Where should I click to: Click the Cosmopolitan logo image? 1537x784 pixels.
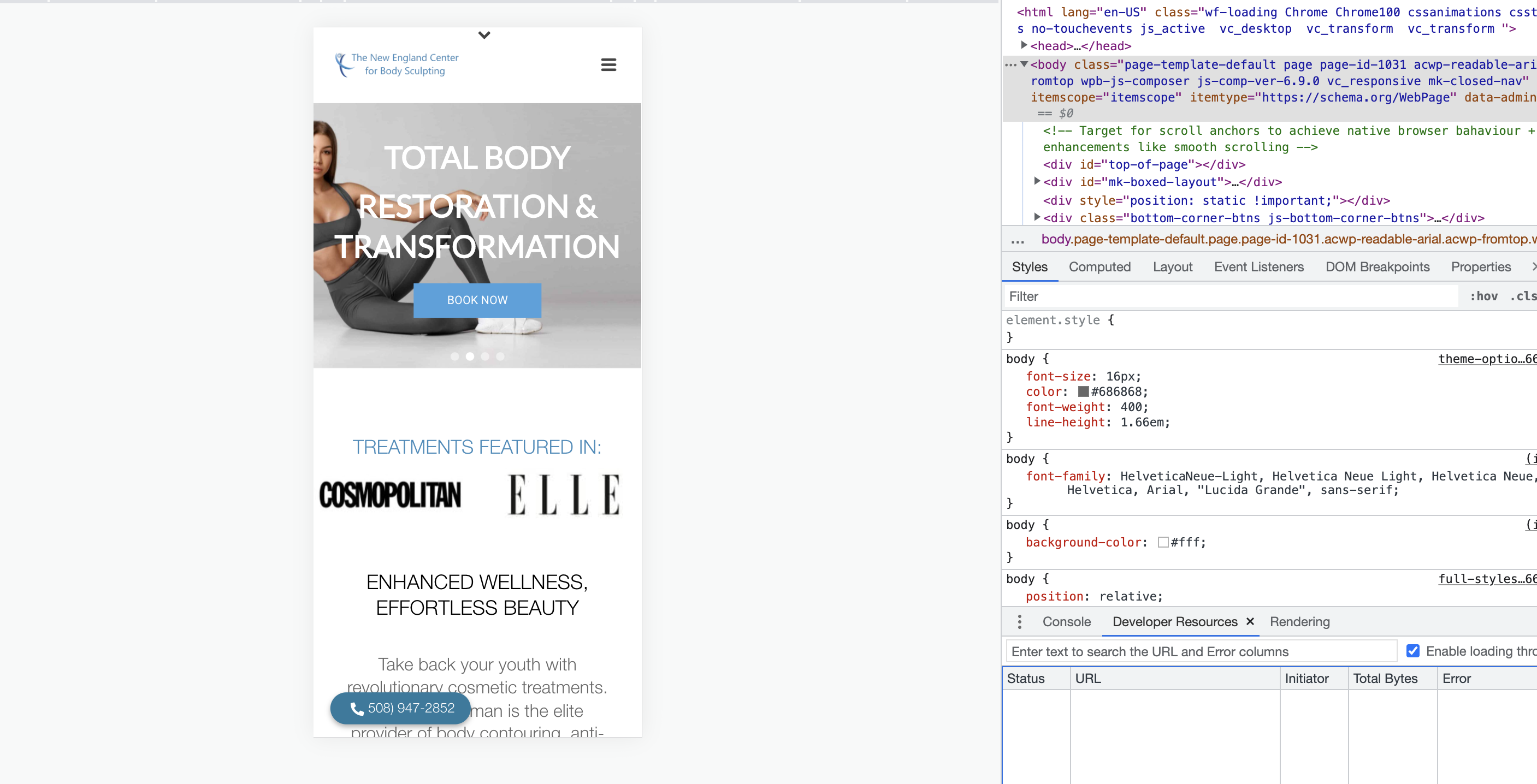[390, 495]
